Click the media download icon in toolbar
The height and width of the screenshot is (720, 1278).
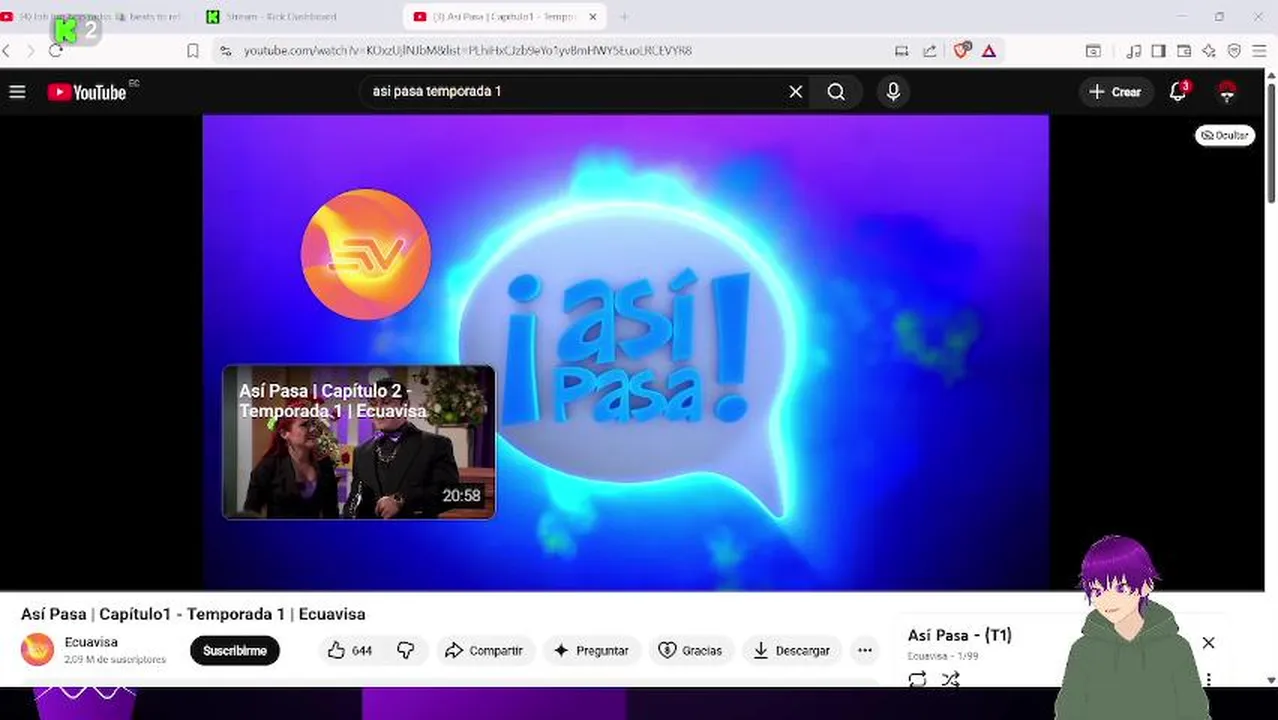coord(1093,50)
